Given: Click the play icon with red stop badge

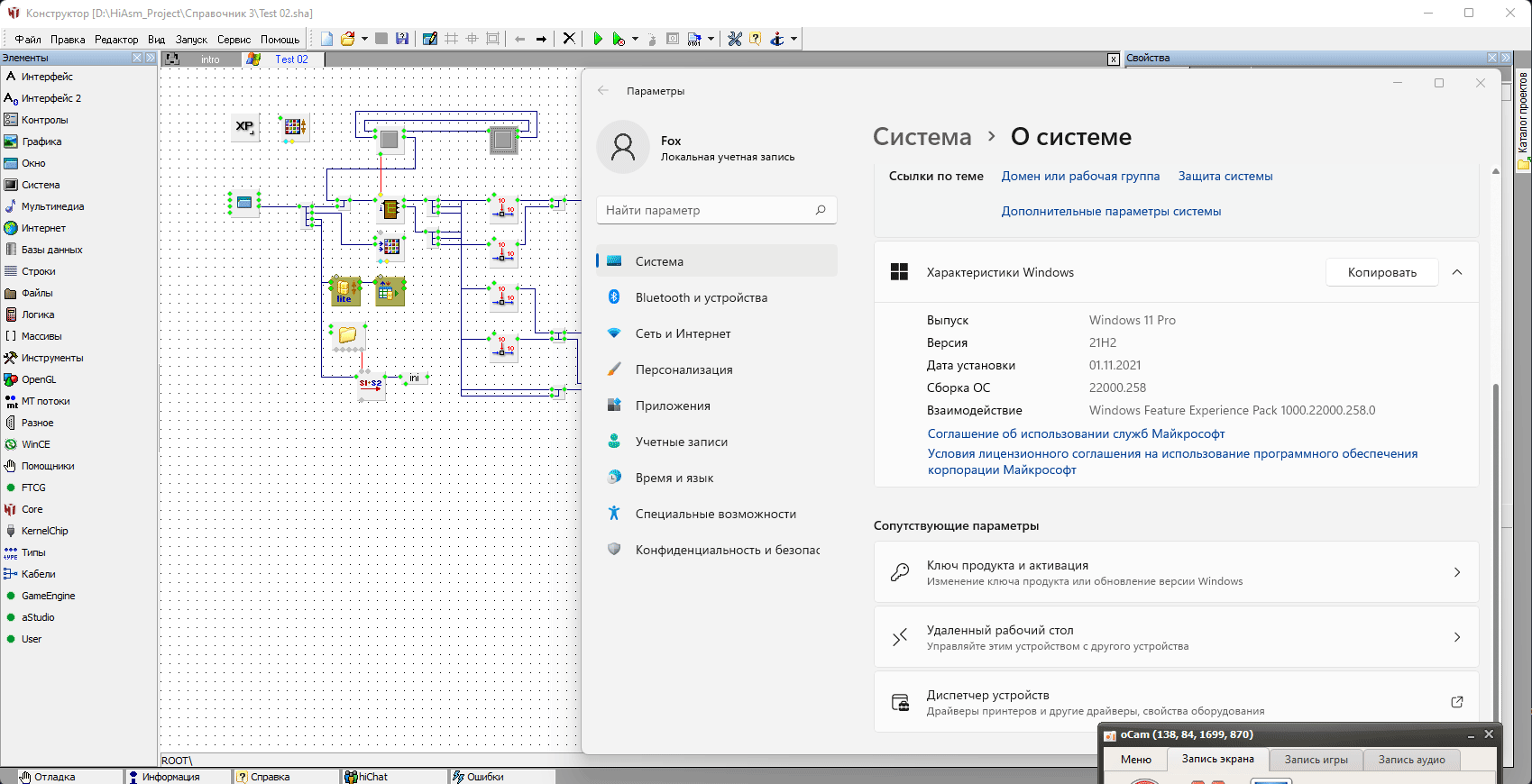Looking at the screenshot, I should click(x=619, y=39).
